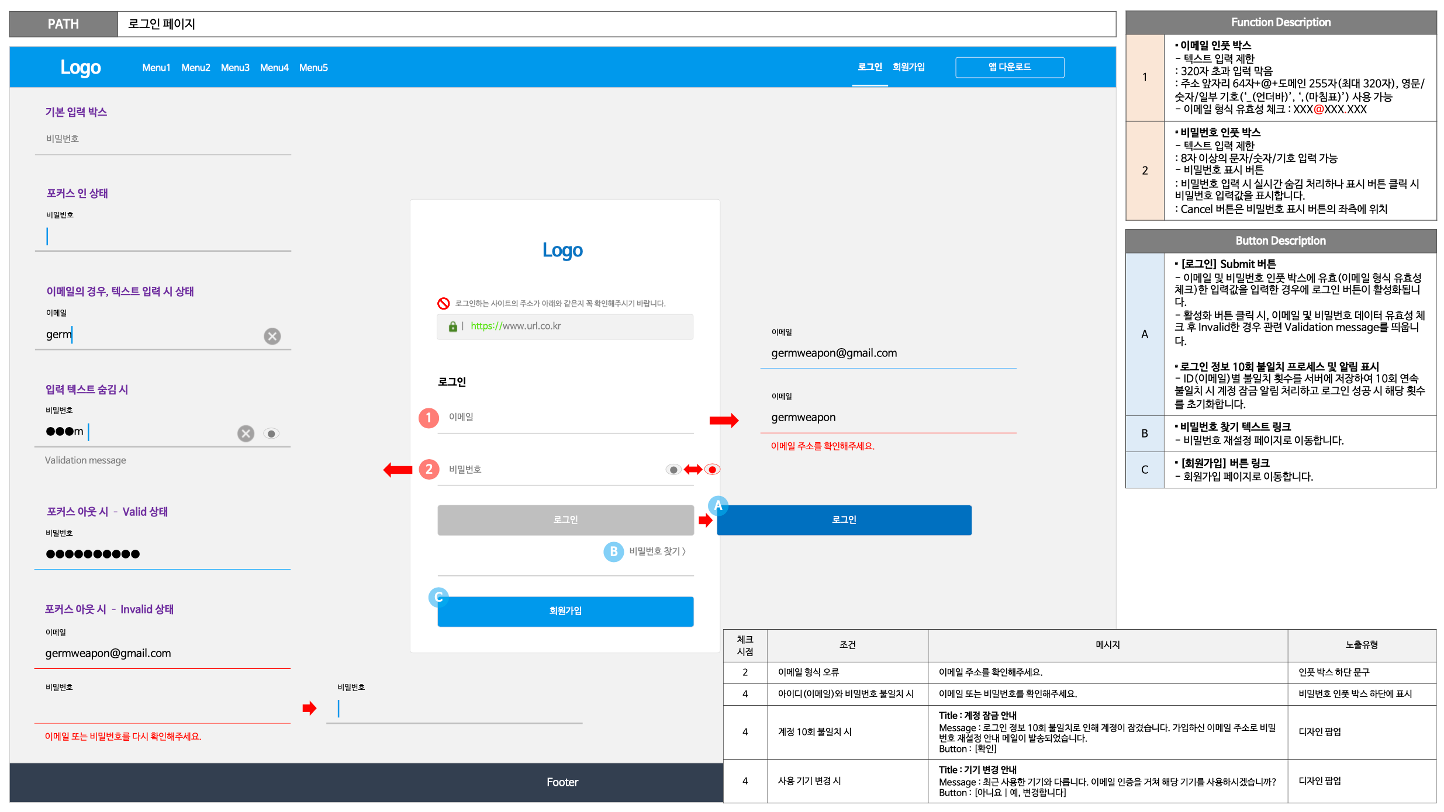Click the '비밀번호 찾기 텍스트 링크' description title
1444x812 pixels.
coord(1234,427)
